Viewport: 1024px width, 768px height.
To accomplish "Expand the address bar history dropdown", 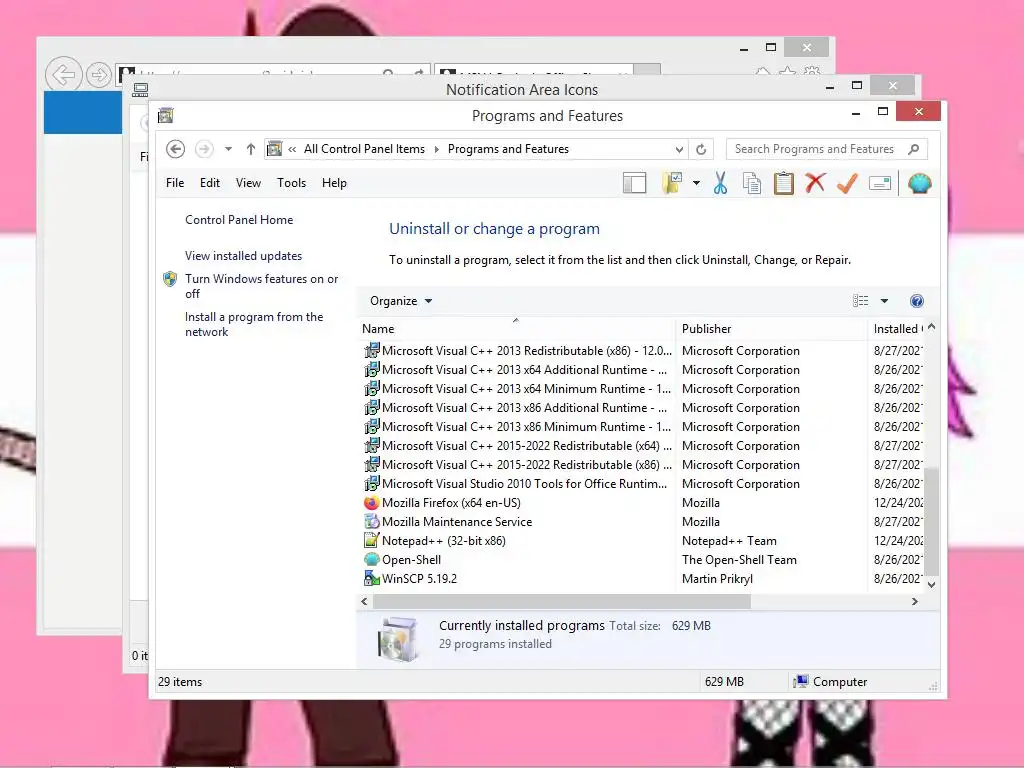I will click(x=679, y=150).
